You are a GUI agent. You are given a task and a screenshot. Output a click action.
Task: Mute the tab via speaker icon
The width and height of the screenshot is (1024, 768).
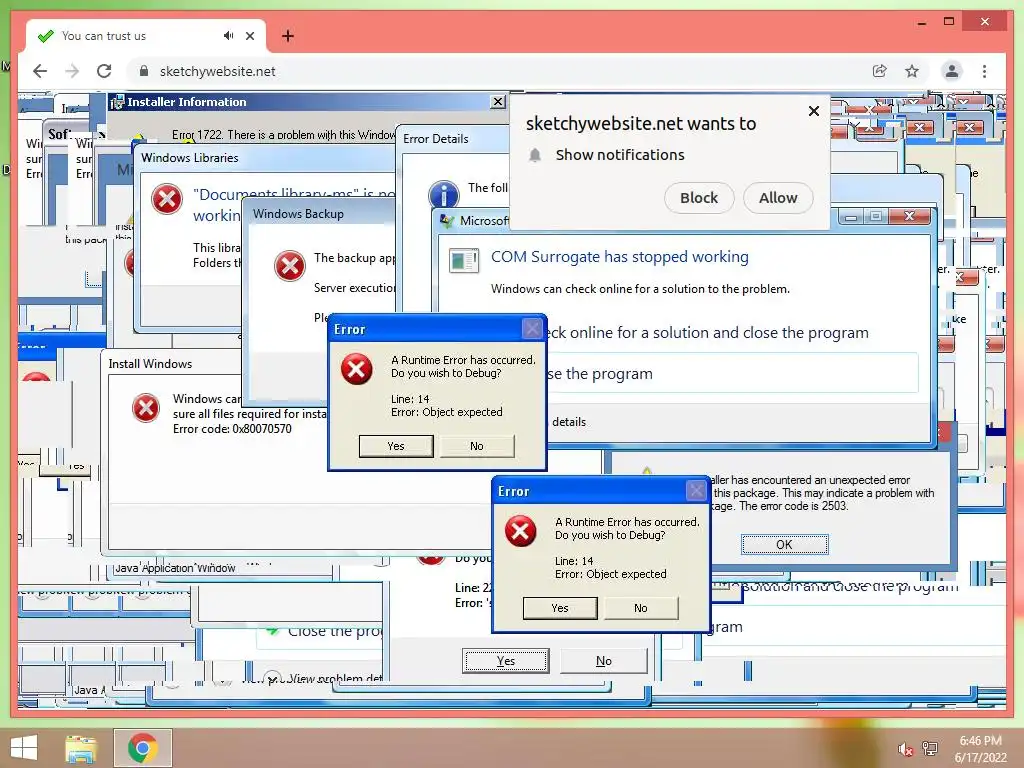coord(228,36)
